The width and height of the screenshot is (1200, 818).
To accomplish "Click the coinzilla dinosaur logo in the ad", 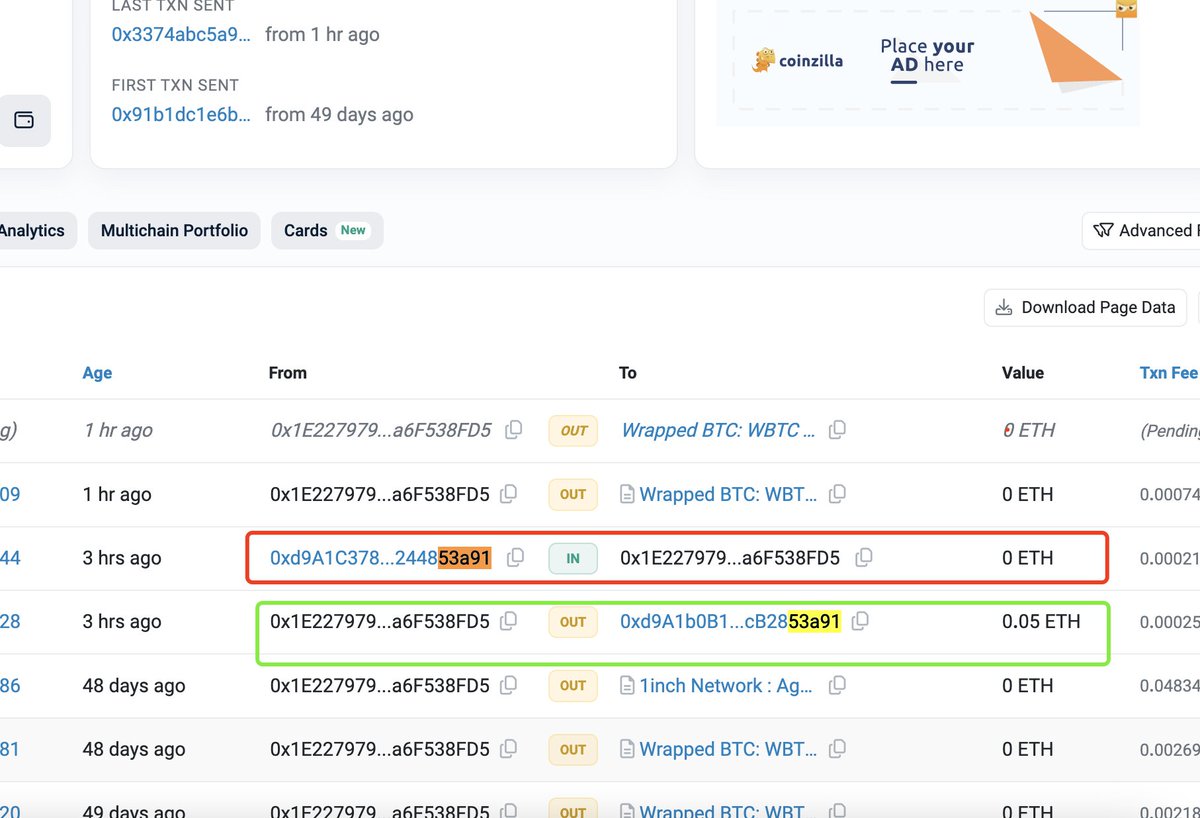I will 764,60.
